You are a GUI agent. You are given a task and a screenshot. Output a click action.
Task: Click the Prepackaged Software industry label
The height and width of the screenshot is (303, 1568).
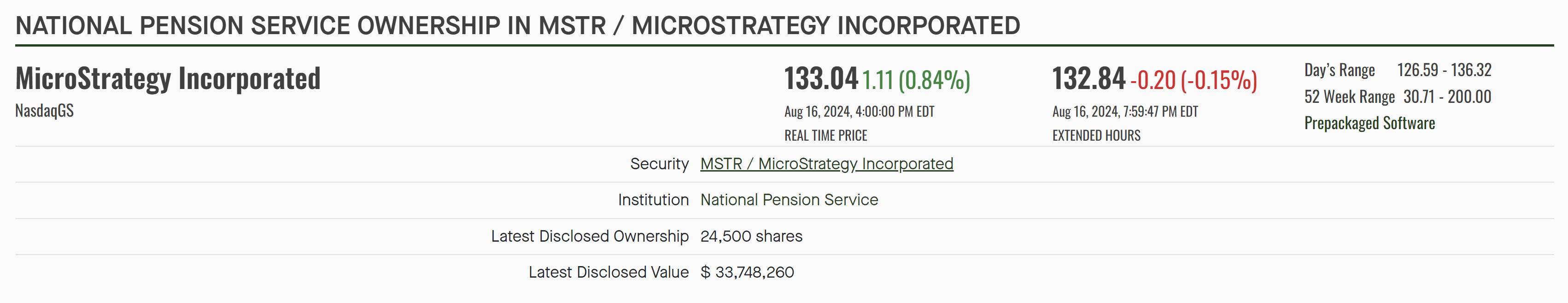tap(1369, 123)
